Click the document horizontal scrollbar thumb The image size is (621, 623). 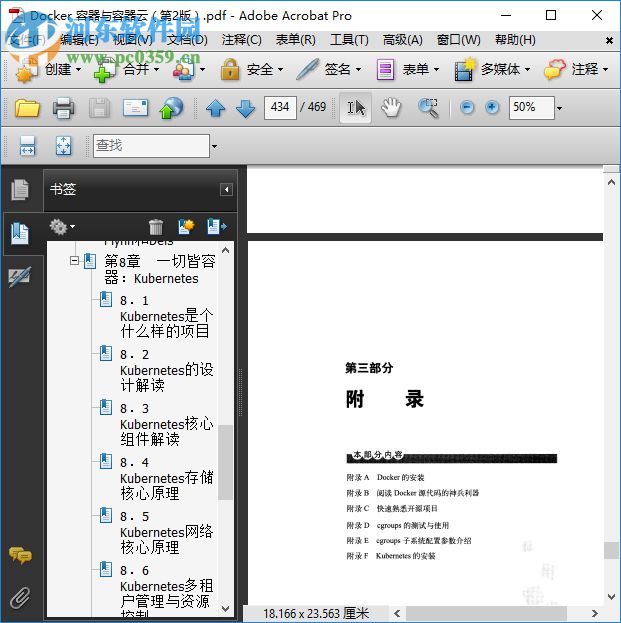tap(486, 613)
